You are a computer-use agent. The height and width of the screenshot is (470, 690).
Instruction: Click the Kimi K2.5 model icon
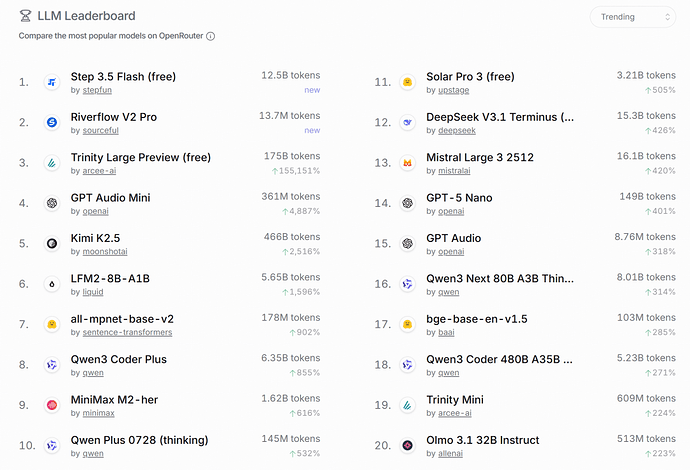tap(52, 244)
